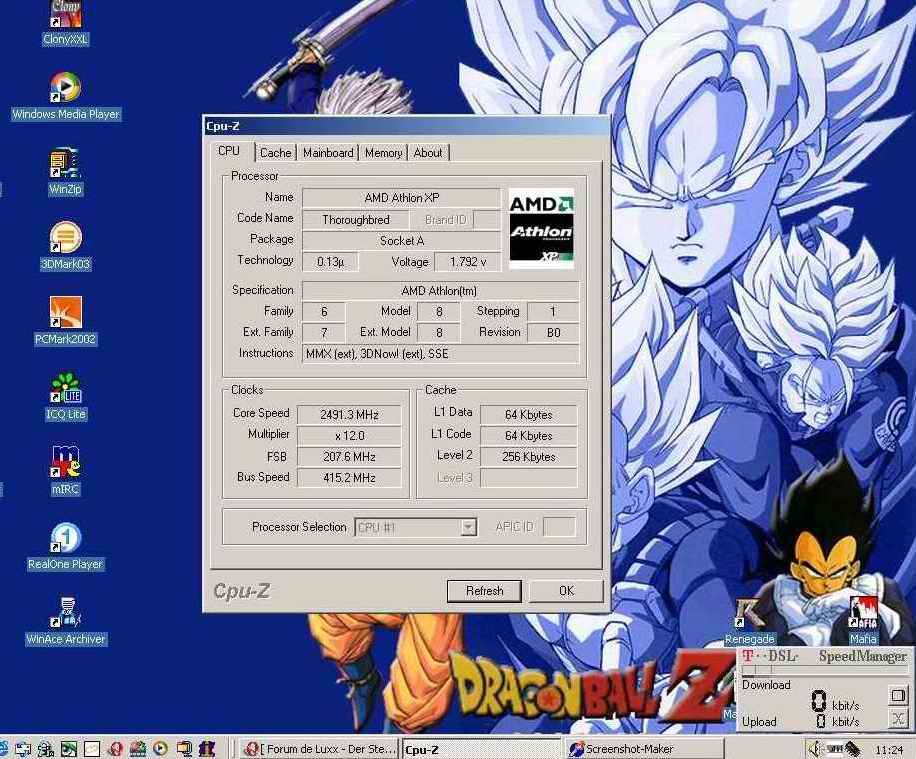Click the Core Speed value 2491.3 MHz

pos(349,415)
